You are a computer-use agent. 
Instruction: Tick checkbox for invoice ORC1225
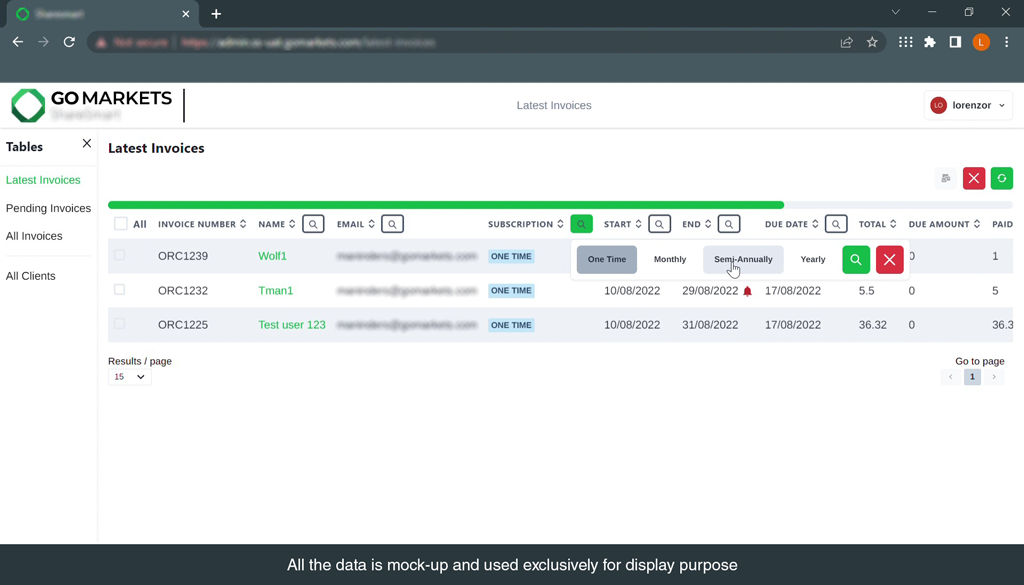pos(120,324)
